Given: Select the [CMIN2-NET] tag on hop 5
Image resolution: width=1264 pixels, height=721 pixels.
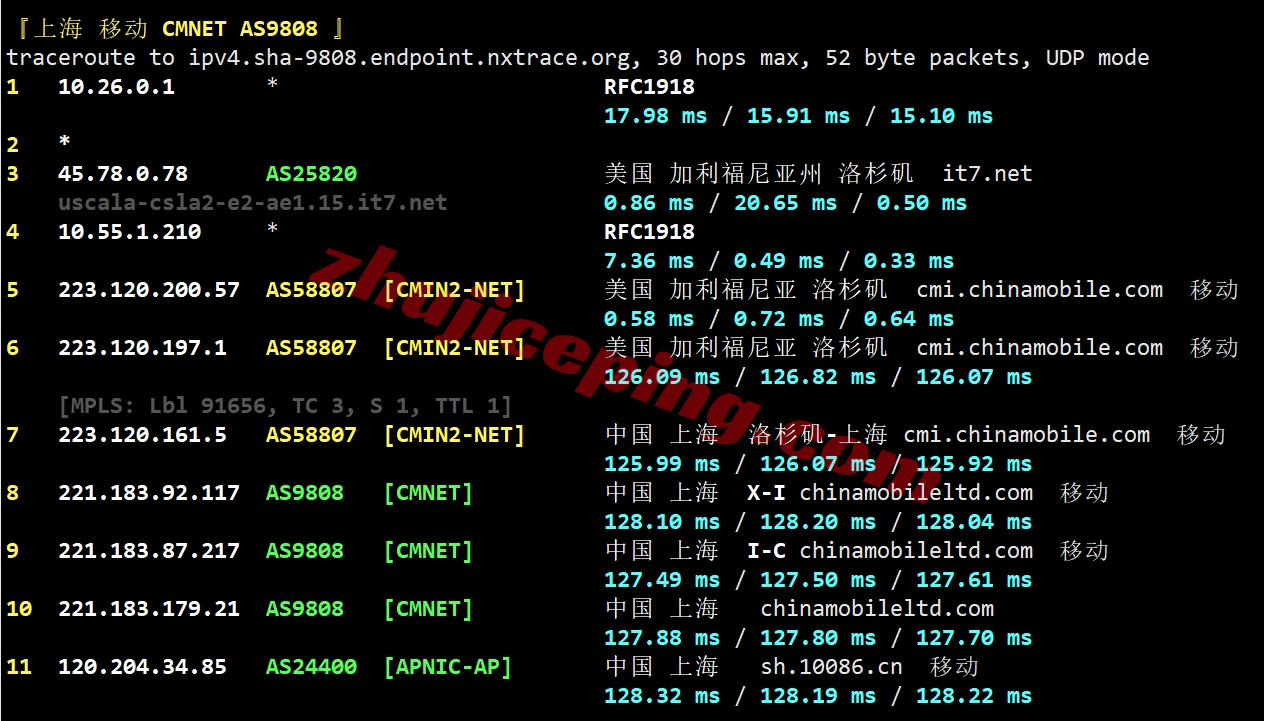Looking at the screenshot, I should [x=455, y=289].
